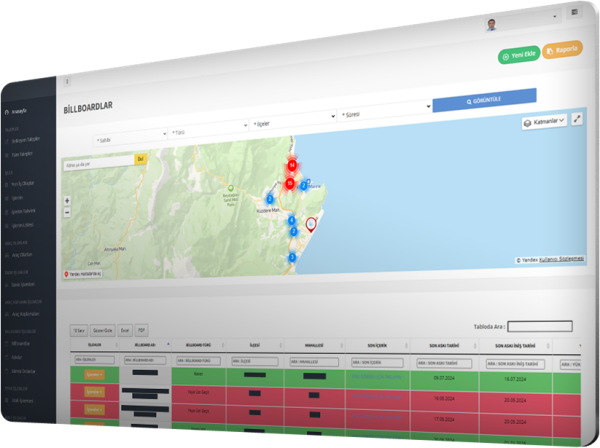Click the map zoom in plus button
This screenshot has width=600, height=448.
click(67, 200)
